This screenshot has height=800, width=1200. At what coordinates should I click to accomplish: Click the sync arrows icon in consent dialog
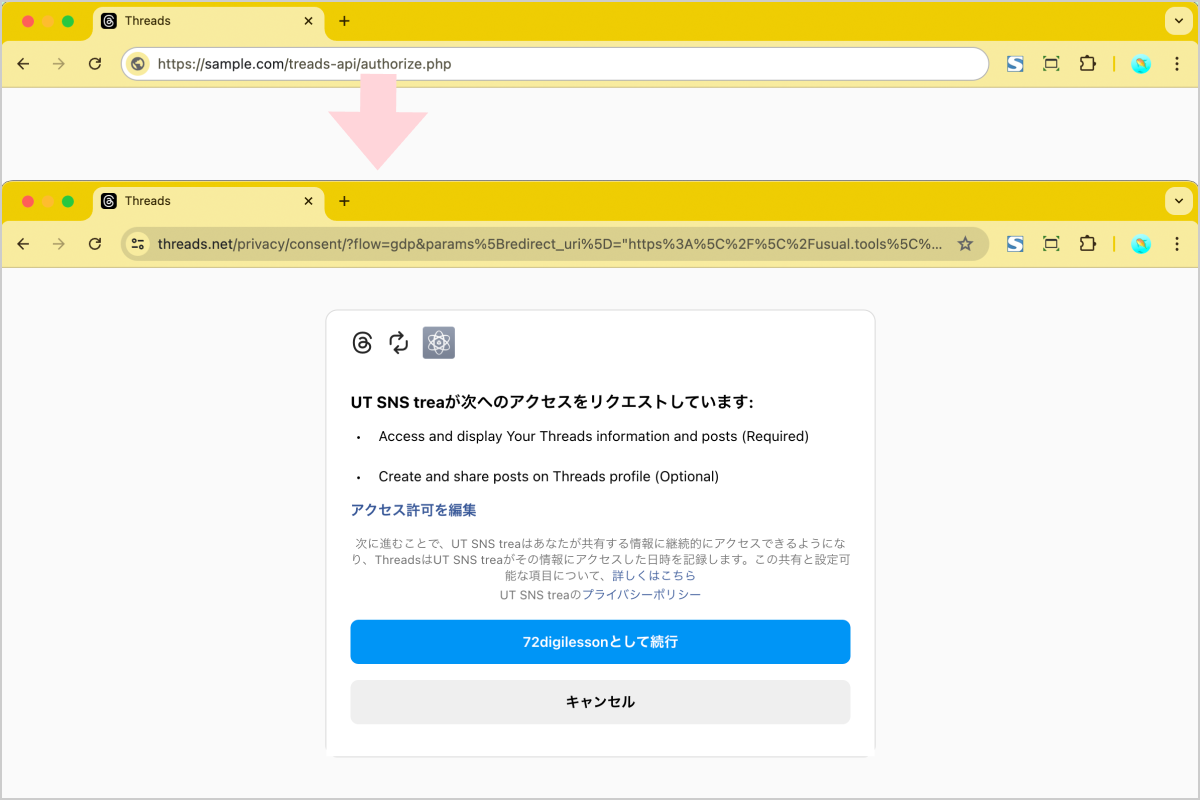pos(399,343)
